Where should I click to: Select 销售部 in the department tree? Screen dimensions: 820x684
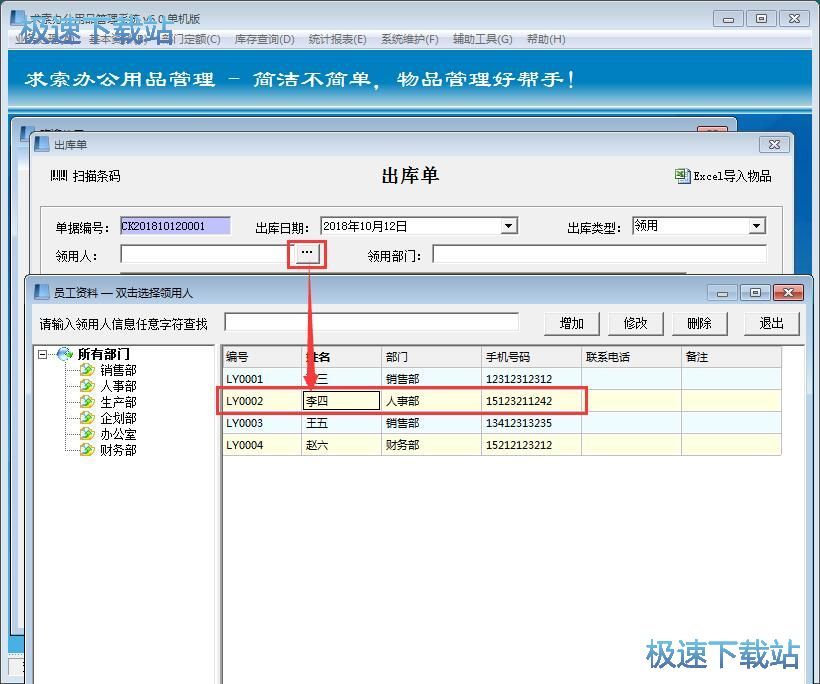click(x=118, y=370)
